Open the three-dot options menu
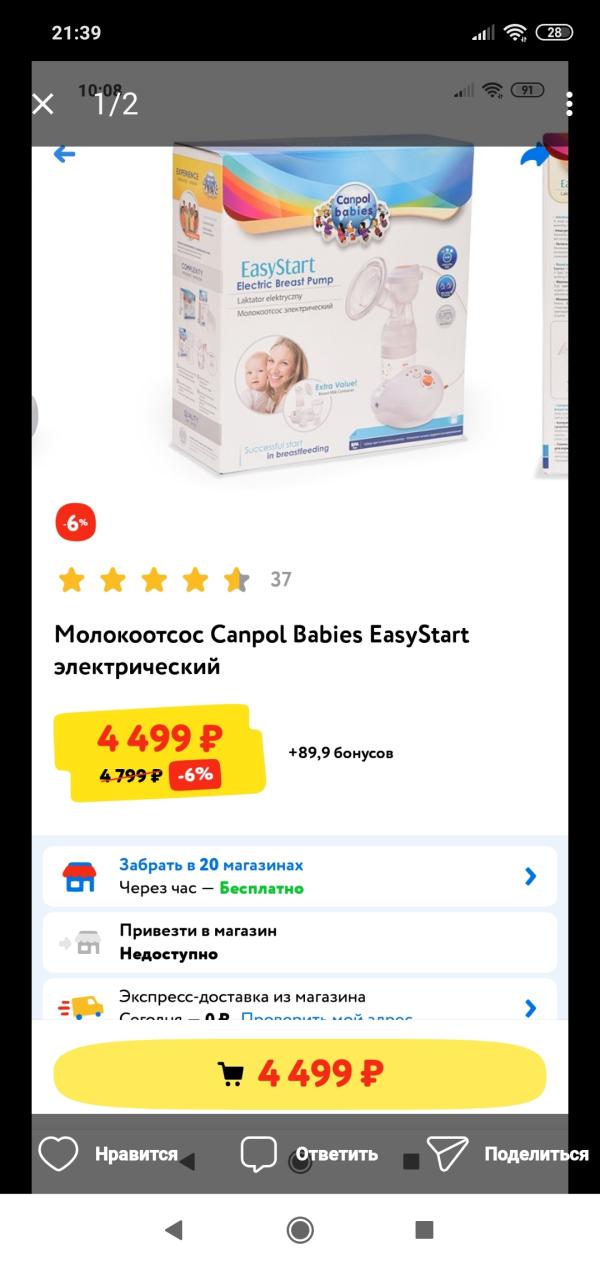Image resolution: width=600 pixels, height=1266 pixels. 568,104
